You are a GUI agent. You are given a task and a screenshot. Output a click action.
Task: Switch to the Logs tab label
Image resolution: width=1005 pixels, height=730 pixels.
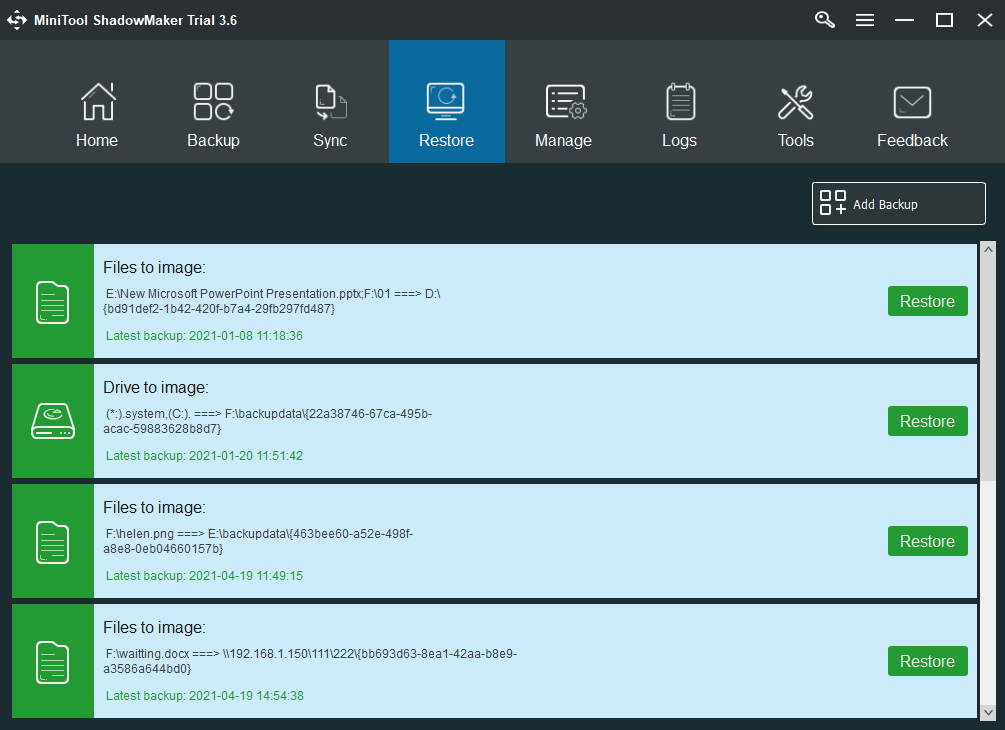point(679,141)
